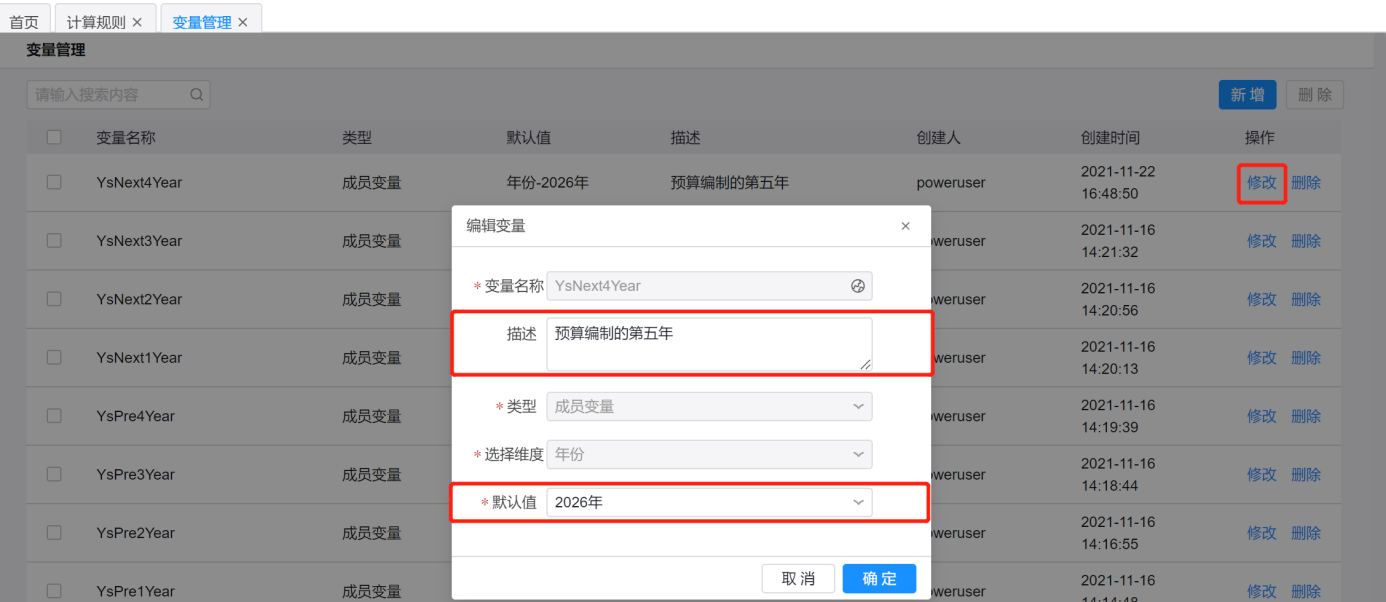The image size is (1386, 602).
Task: Toggle the select-all header checkbox
Action: [54, 138]
